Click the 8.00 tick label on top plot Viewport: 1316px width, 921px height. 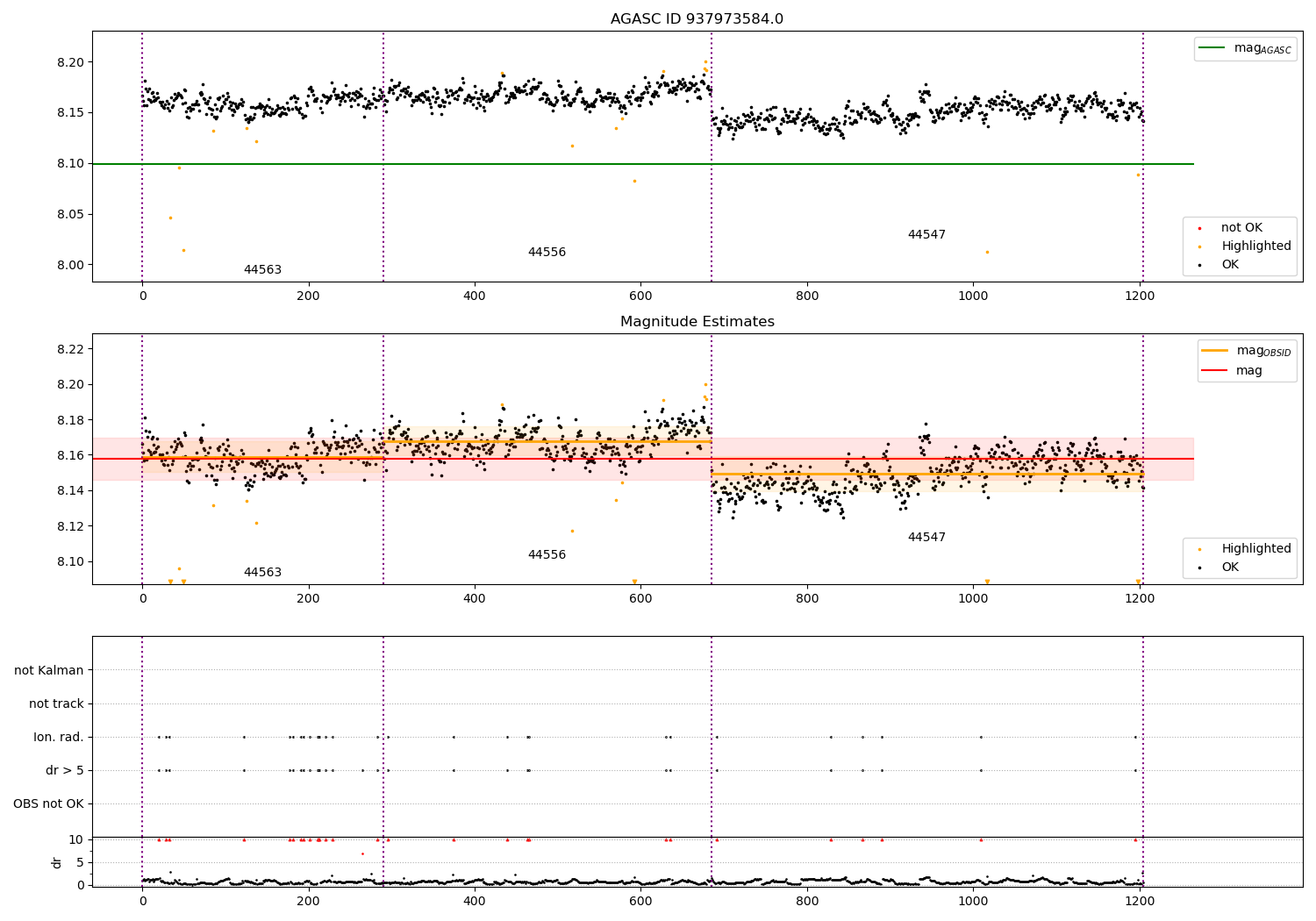71,266
